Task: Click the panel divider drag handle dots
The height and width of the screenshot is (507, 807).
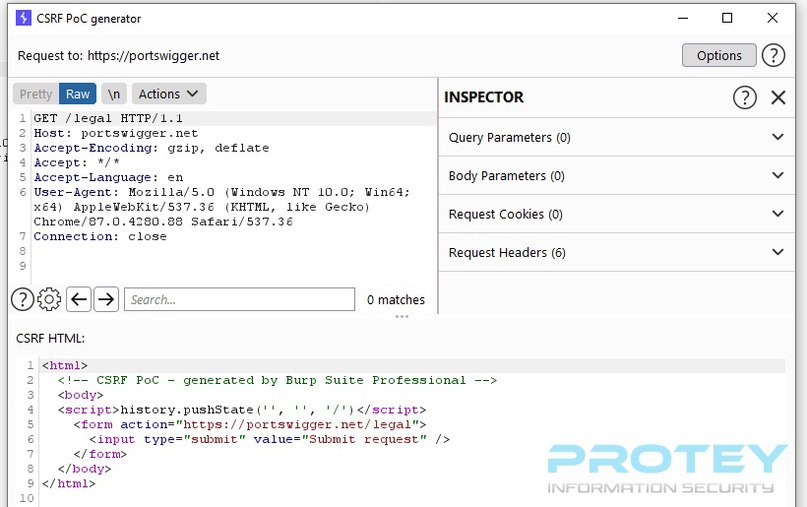Action: (402, 317)
